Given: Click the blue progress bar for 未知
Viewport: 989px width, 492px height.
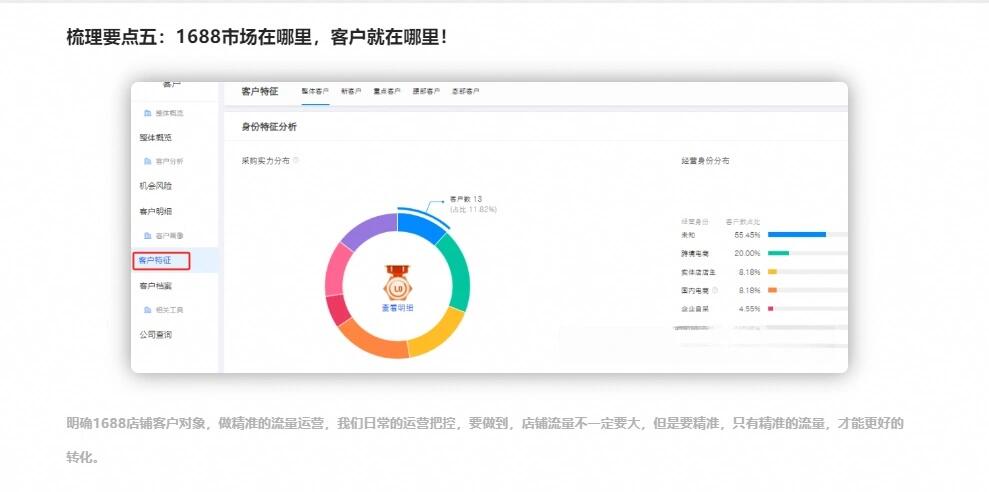Looking at the screenshot, I should pyautogui.click(x=797, y=235).
